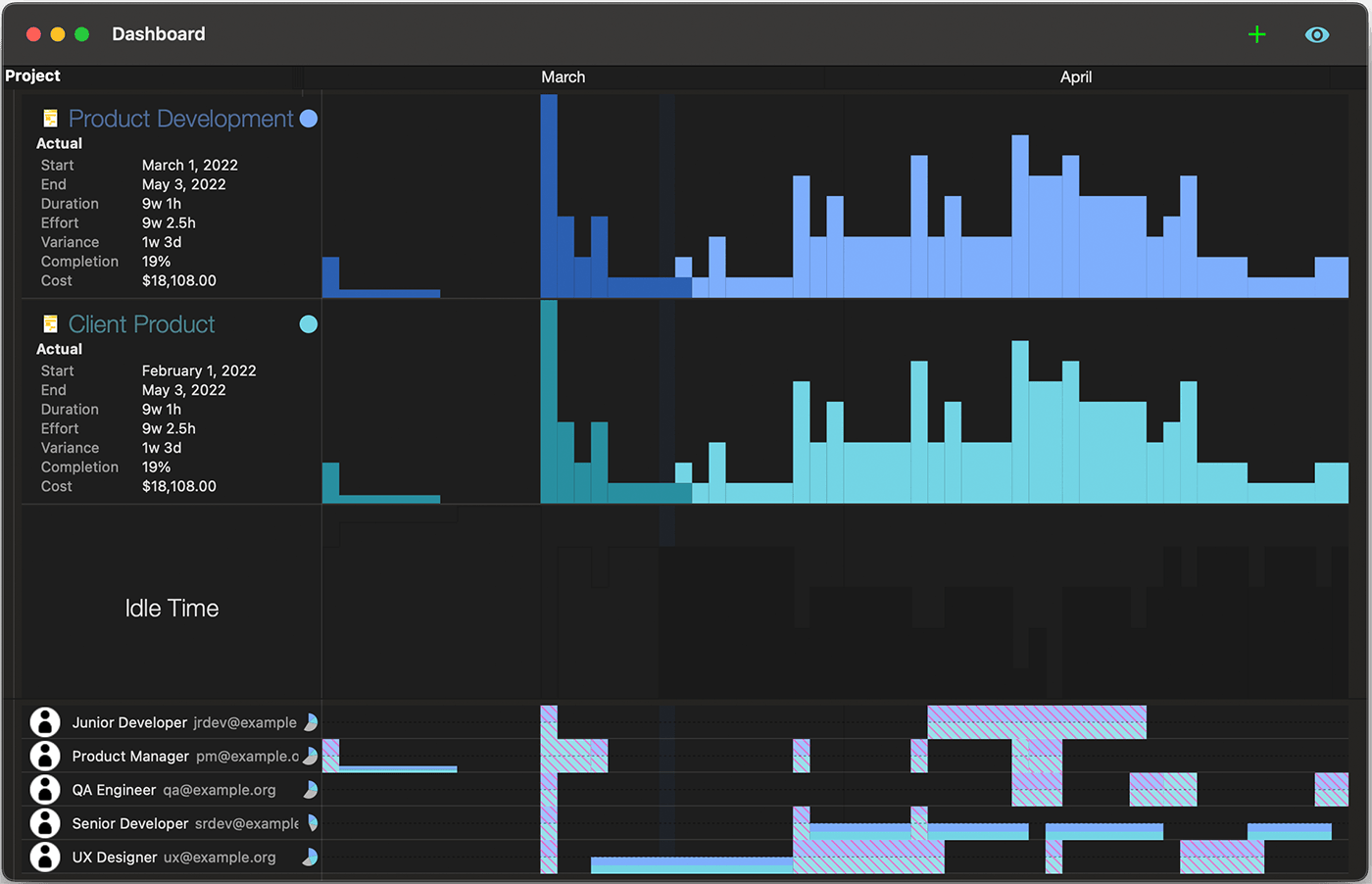Click the green plus add button

pyautogui.click(x=1257, y=35)
